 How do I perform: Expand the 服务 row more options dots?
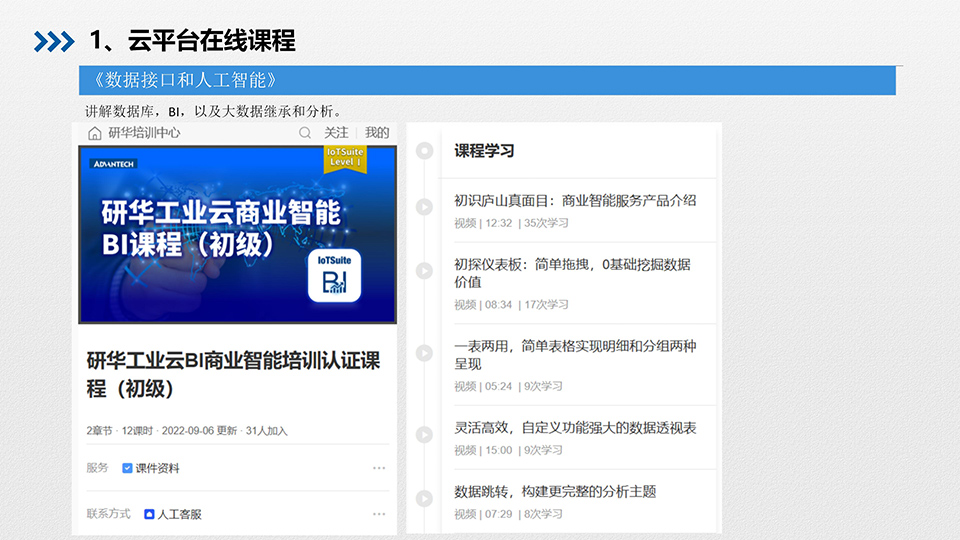(x=379, y=468)
